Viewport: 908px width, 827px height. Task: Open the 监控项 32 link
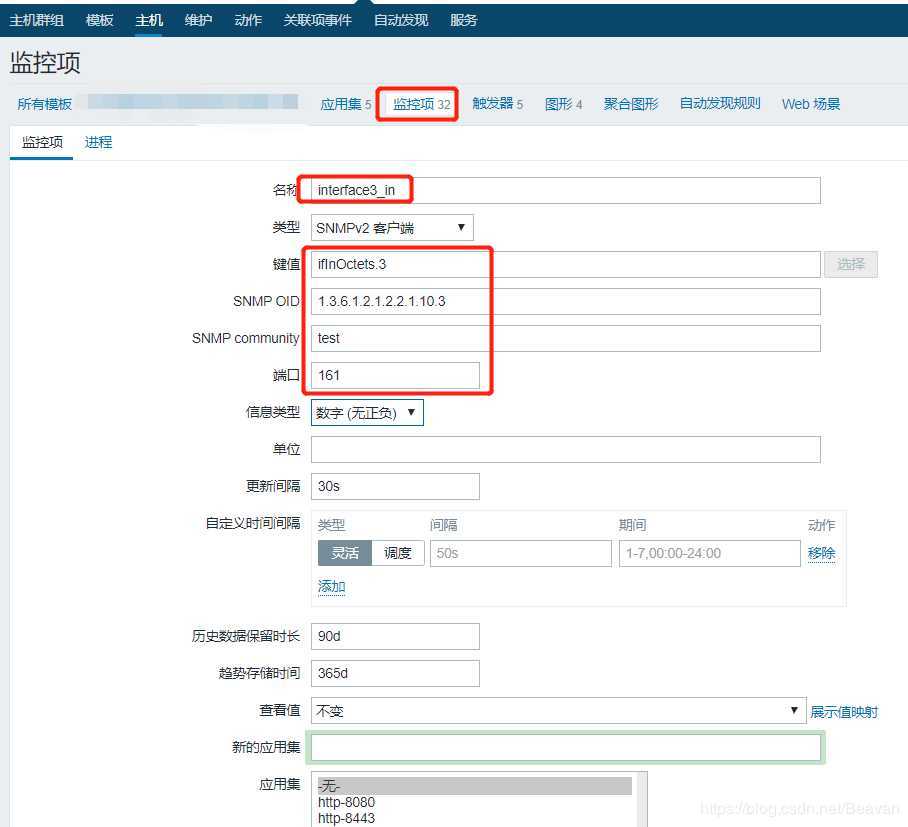click(422, 104)
